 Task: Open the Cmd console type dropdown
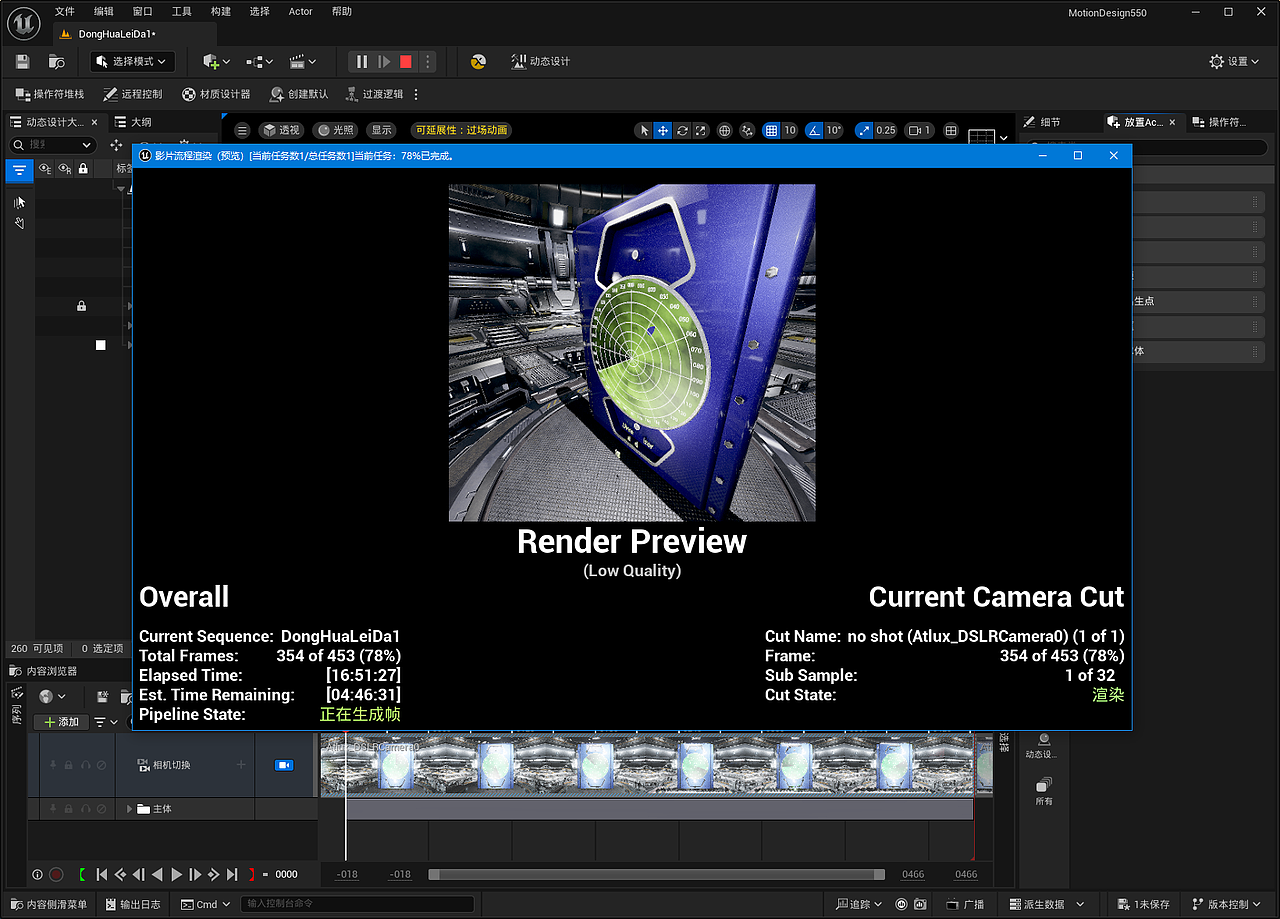204,903
